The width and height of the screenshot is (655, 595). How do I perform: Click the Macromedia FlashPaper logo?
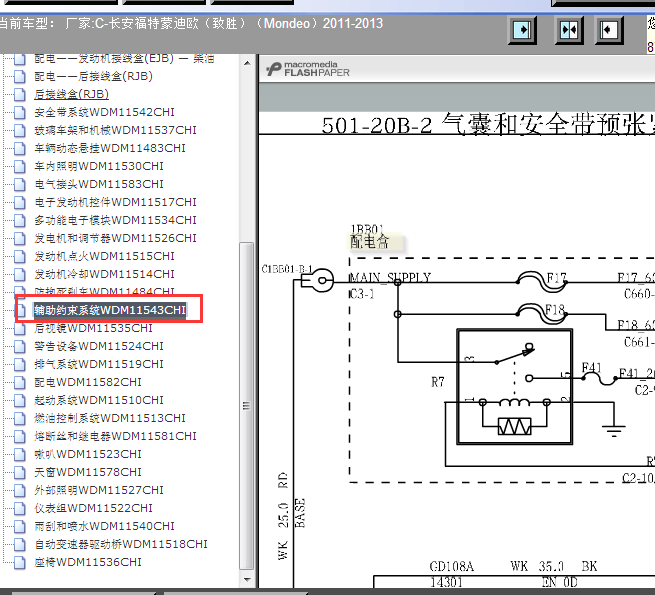(308, 69)
